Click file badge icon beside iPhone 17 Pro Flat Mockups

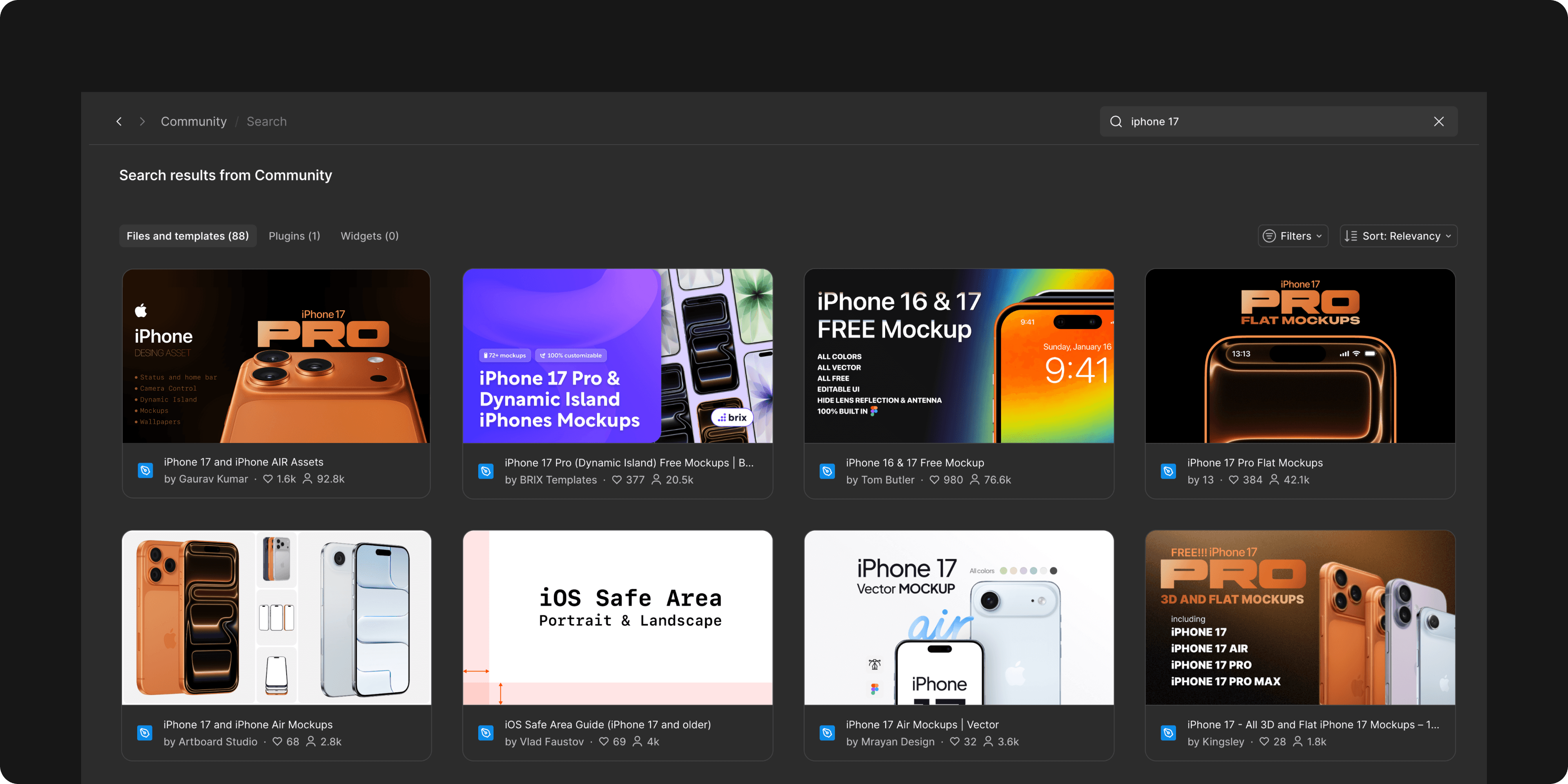point(1168,471)
